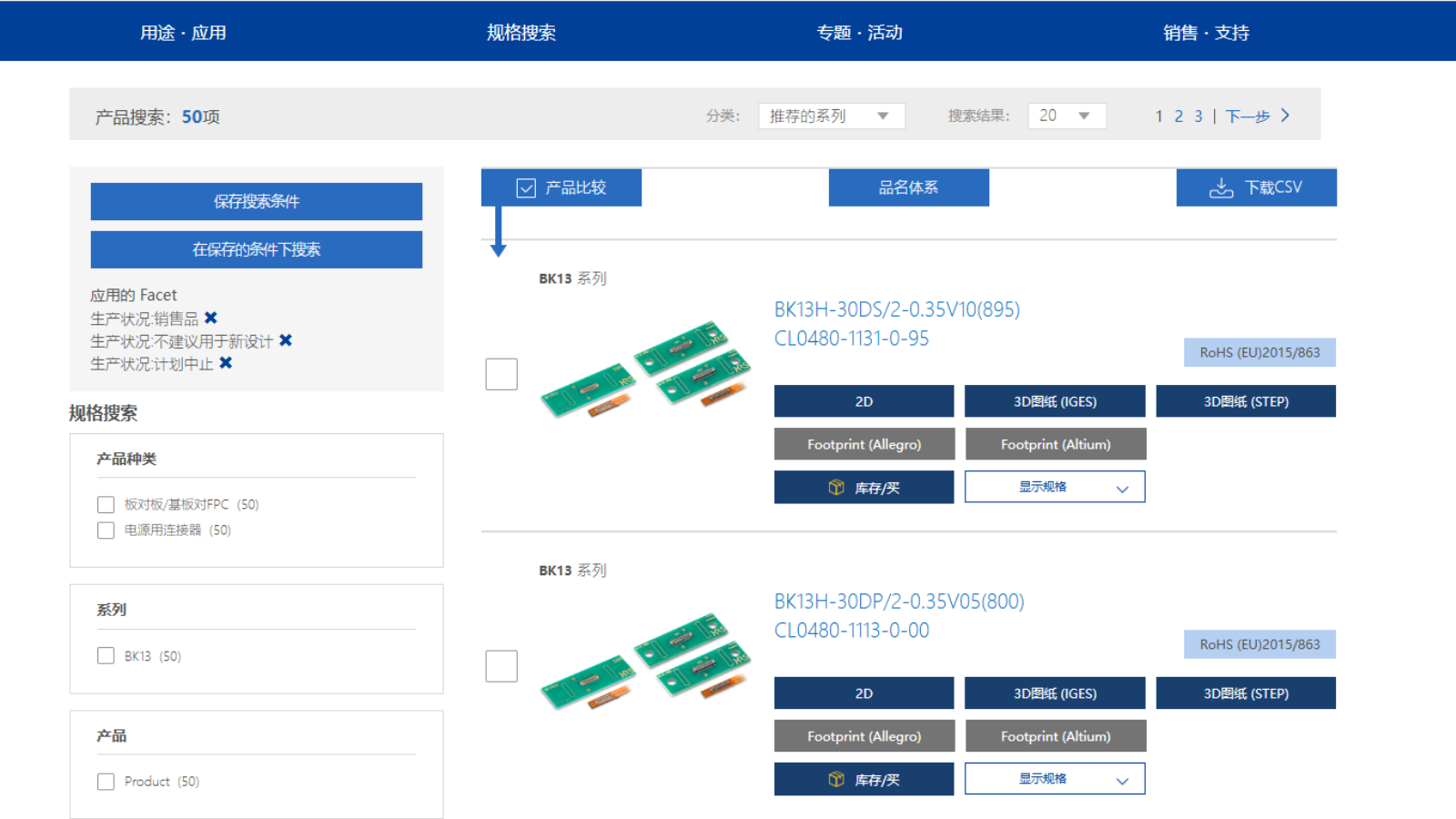The height and width of the screenshot is (819, 1456).
Task: Remove the 不建议用于新设计 filter
Action: coord(285,340)
